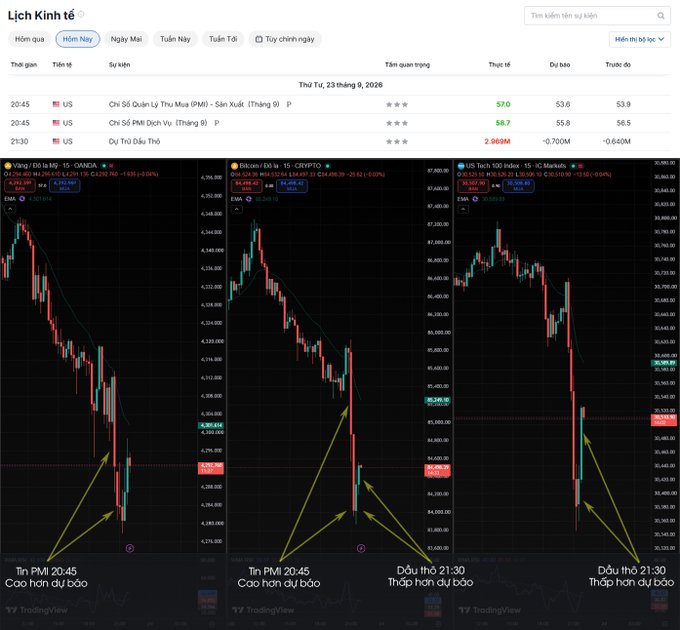Click the previous value 53.9
Image resolution: width=680 pixels, height=630 pixels.
(623, 104)
